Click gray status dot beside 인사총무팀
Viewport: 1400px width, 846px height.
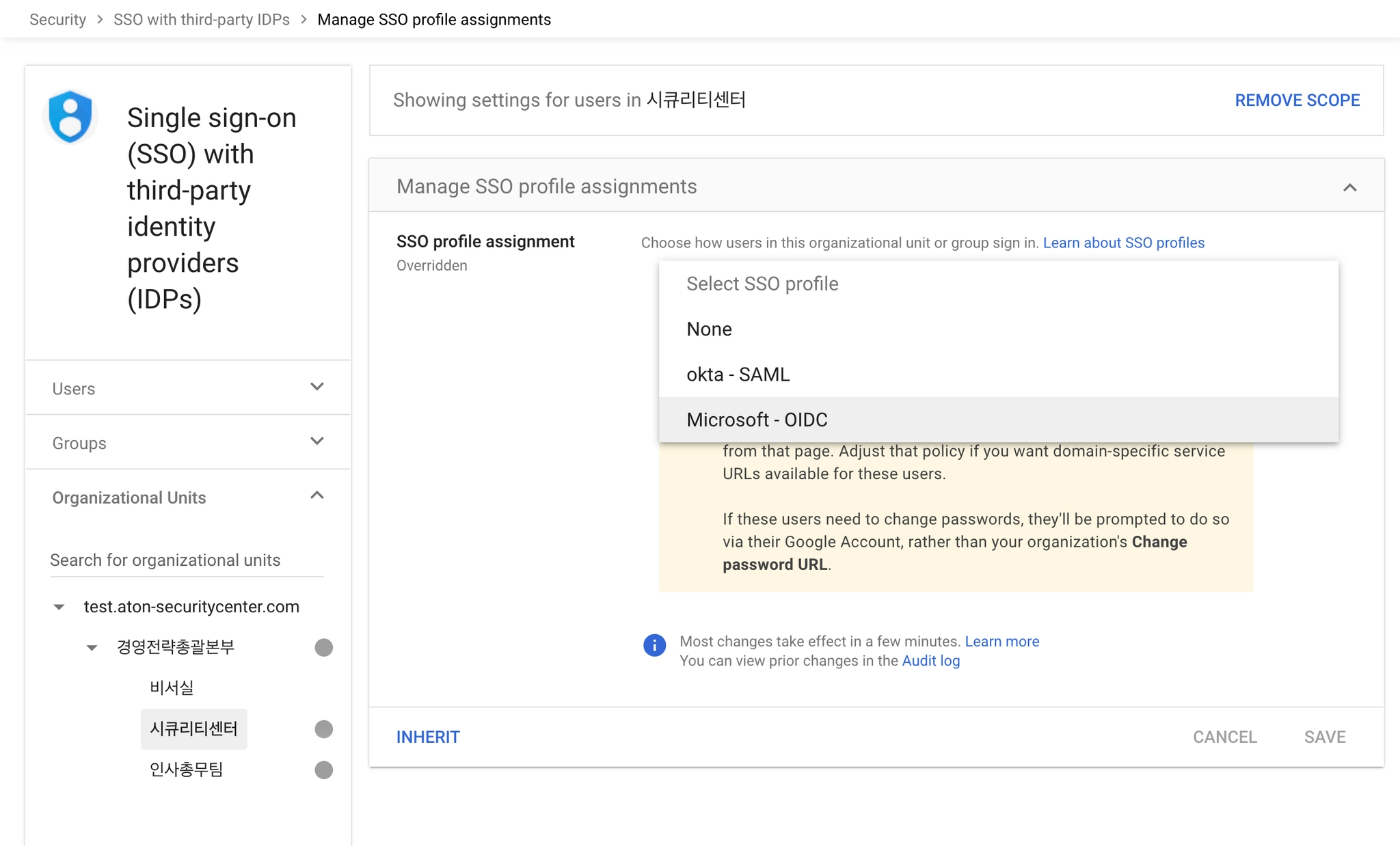[x=323, y=770]
